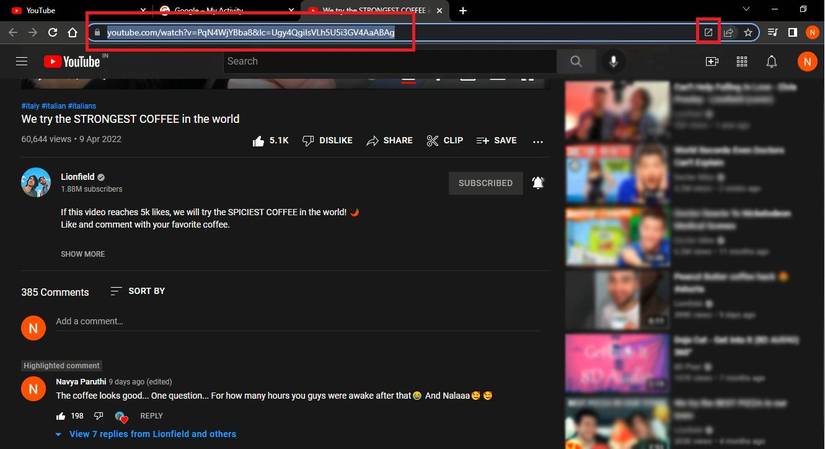The width and height of the screenshot is (825, 449).
Task: Open Navya Paruthi commenter name link
Action: click(x=81, y=382)
